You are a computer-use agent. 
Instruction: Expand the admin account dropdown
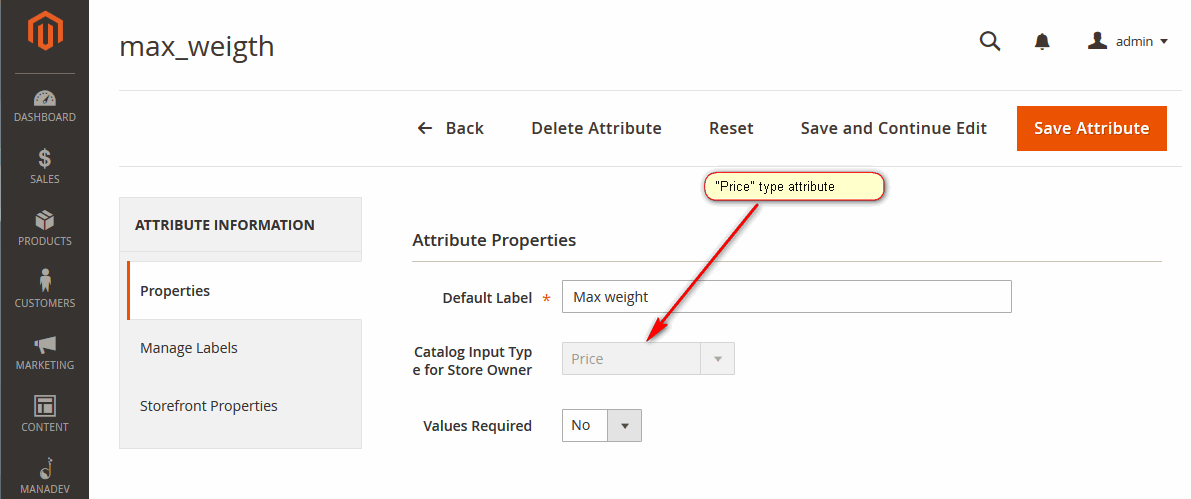pyautogui.click(x=1128, y=42)
